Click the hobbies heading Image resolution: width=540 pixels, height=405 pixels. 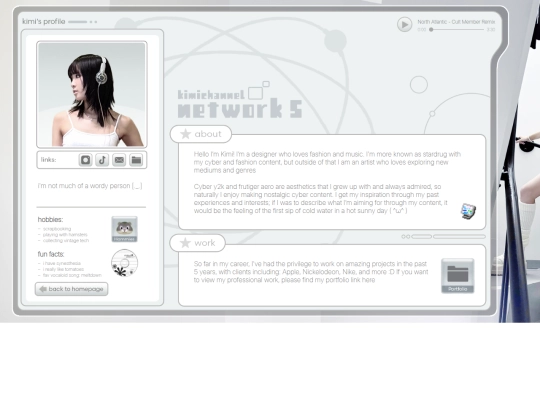point(50,219)
